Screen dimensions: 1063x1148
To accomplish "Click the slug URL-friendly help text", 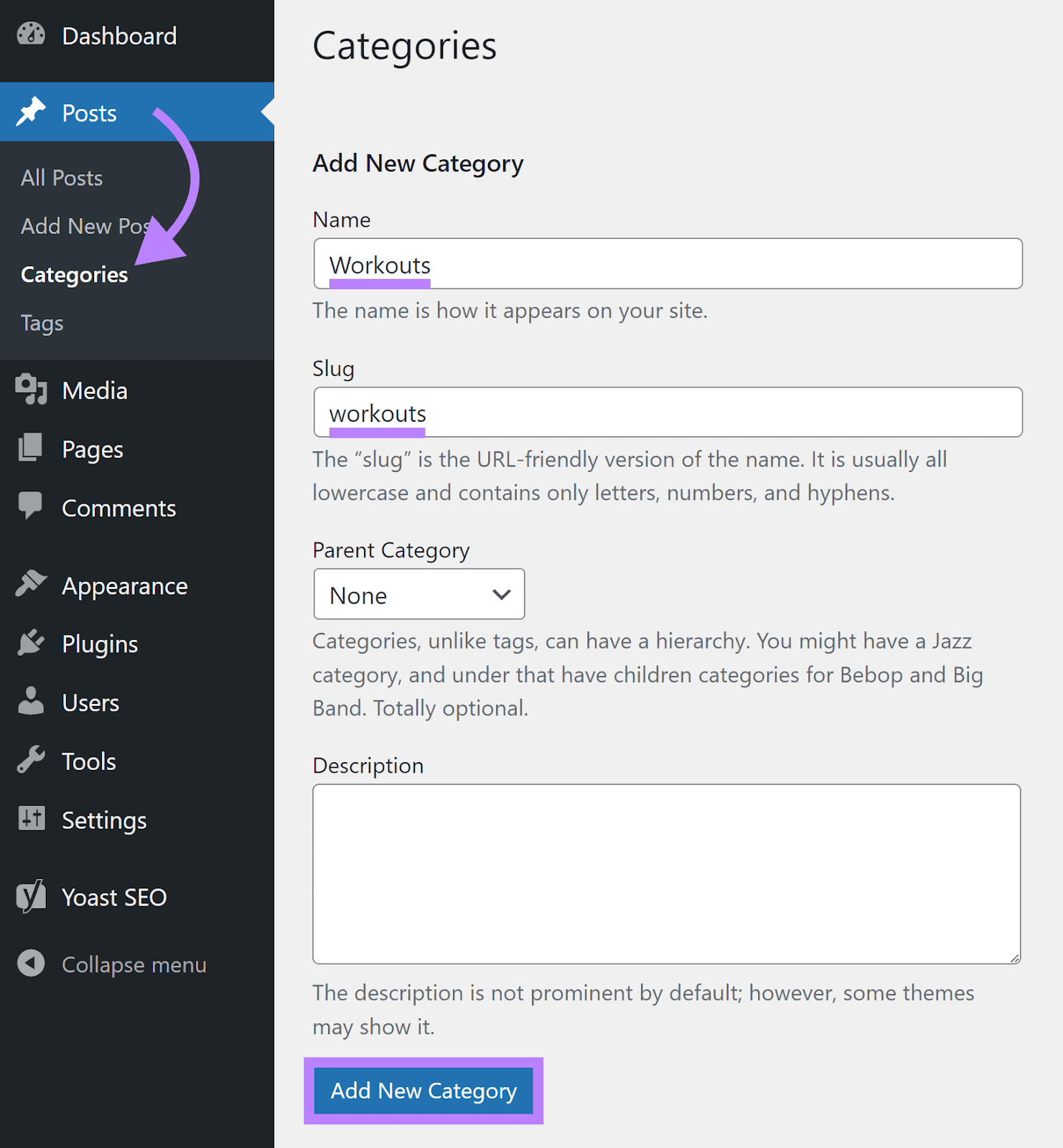I will coord(629,476).
